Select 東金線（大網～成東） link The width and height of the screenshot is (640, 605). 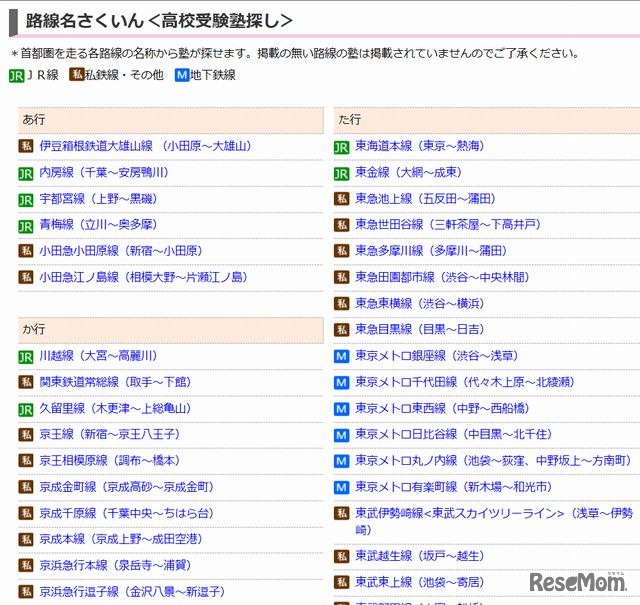click(x=408, y=172)
